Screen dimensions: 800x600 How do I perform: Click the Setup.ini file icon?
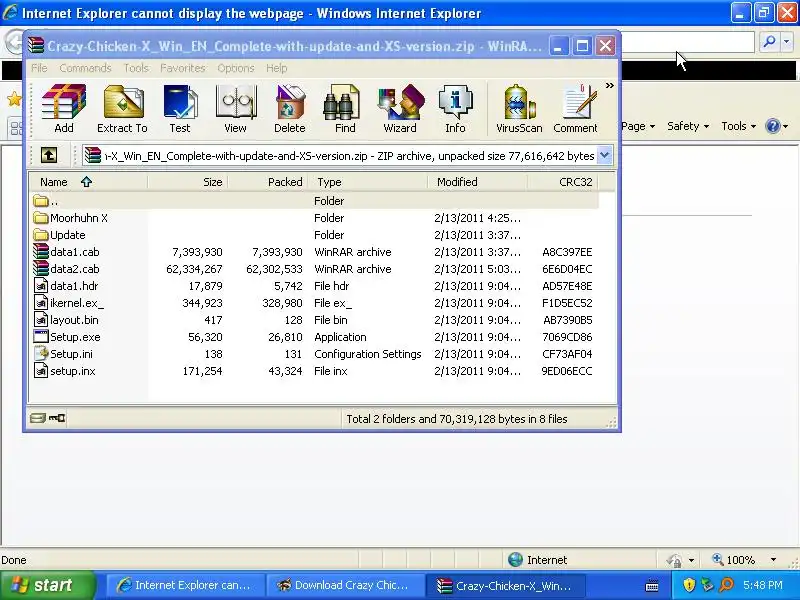(41, 354)
